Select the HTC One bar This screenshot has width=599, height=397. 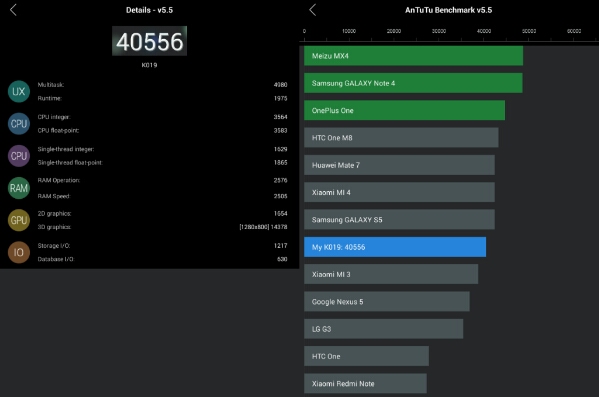[x=366, y=356]
